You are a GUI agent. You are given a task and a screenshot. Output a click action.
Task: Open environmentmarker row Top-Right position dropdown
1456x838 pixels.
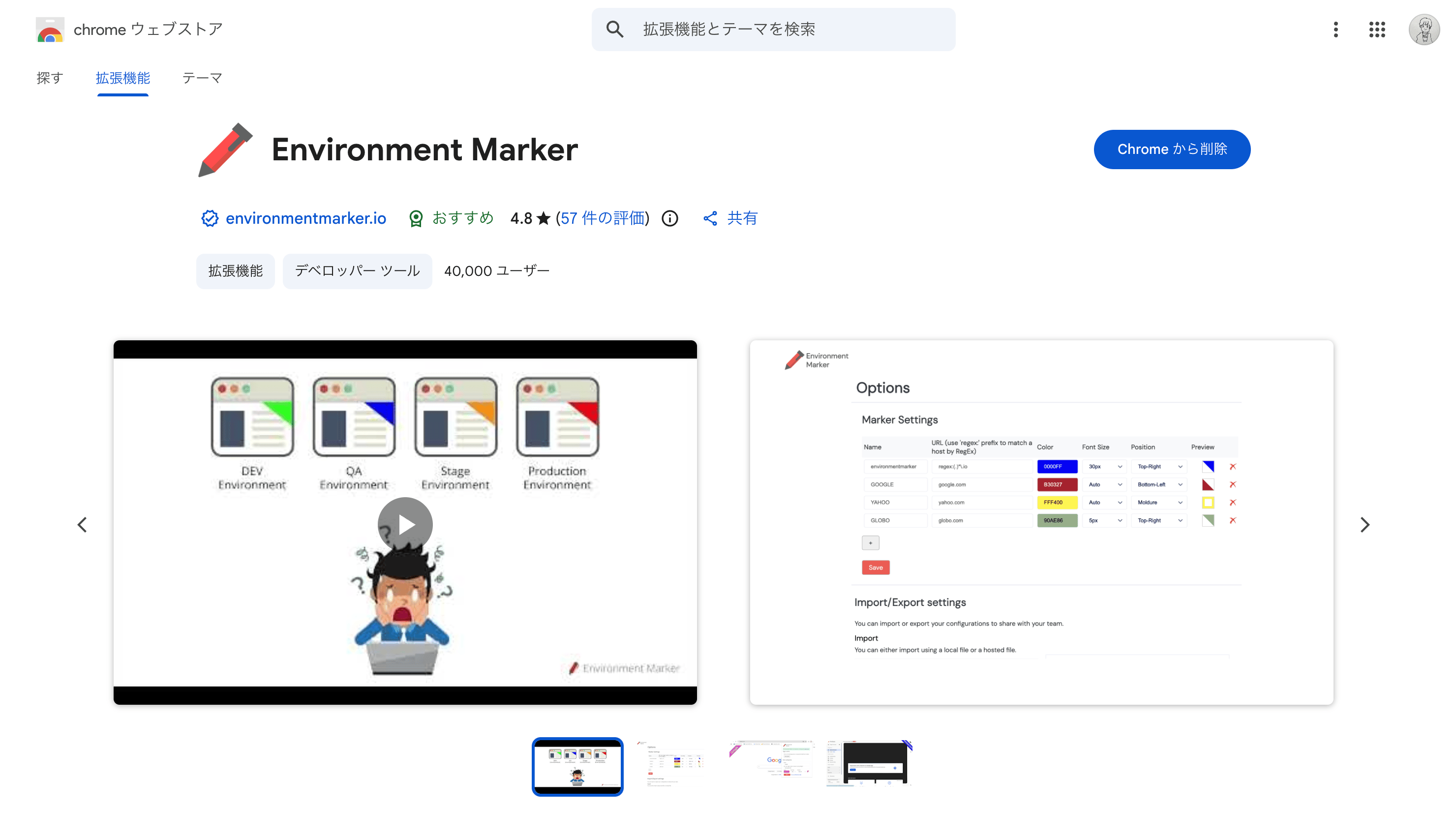(1158, 467)
